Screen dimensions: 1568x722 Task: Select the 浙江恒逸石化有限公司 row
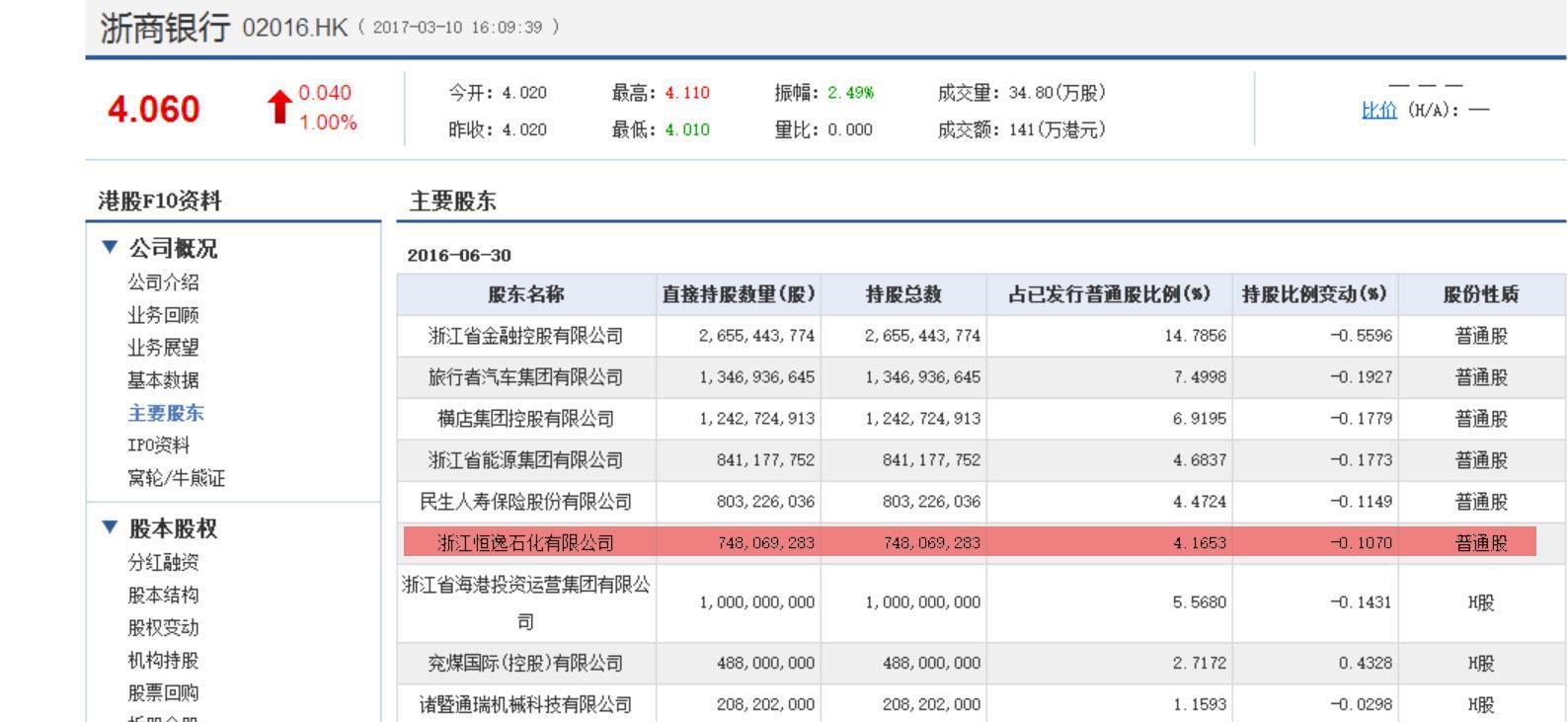tap(981, 542)
